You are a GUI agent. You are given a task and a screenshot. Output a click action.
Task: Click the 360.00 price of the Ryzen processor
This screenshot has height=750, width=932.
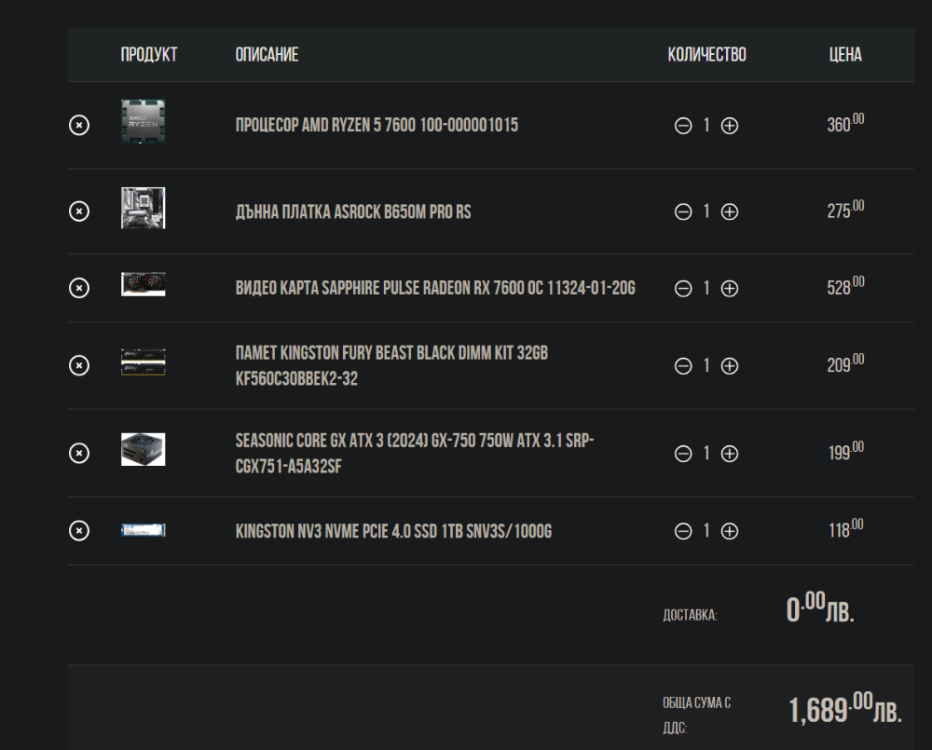click(x=845, y=124)
